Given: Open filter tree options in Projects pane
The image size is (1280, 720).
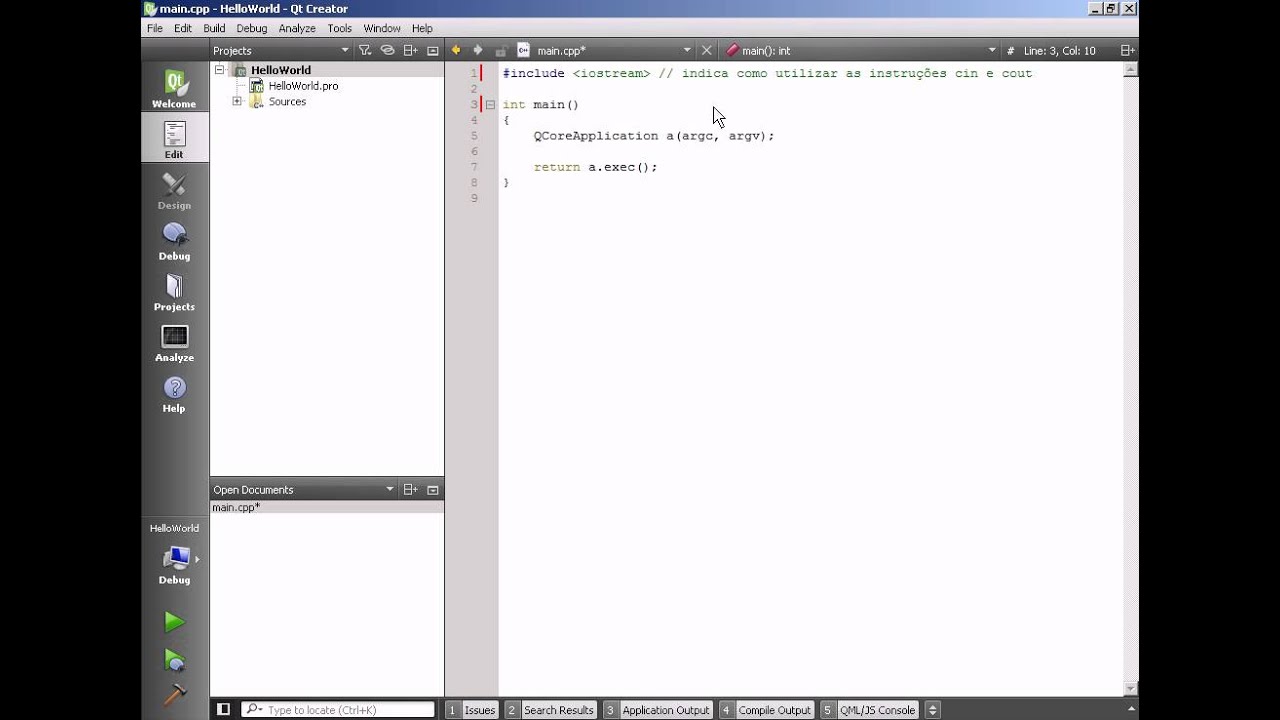Looking at the screenshot, I should coord(365,50).
